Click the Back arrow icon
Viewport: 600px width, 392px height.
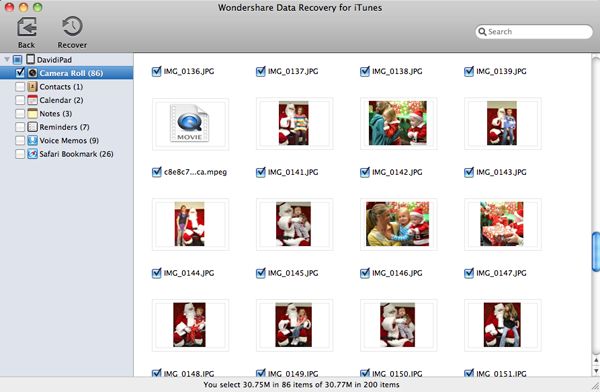27,27
